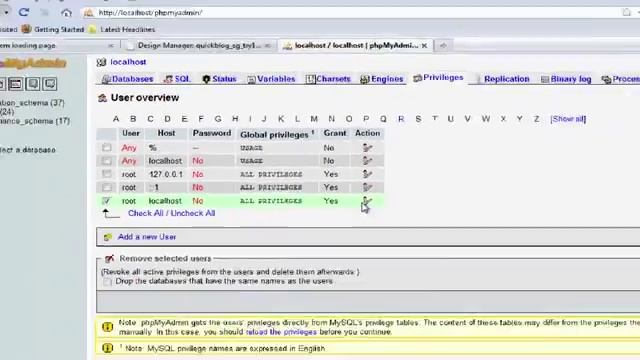Viewport: 640px width, 360px height.
Task: Select the User column header
Action: [x=131, y=133]
